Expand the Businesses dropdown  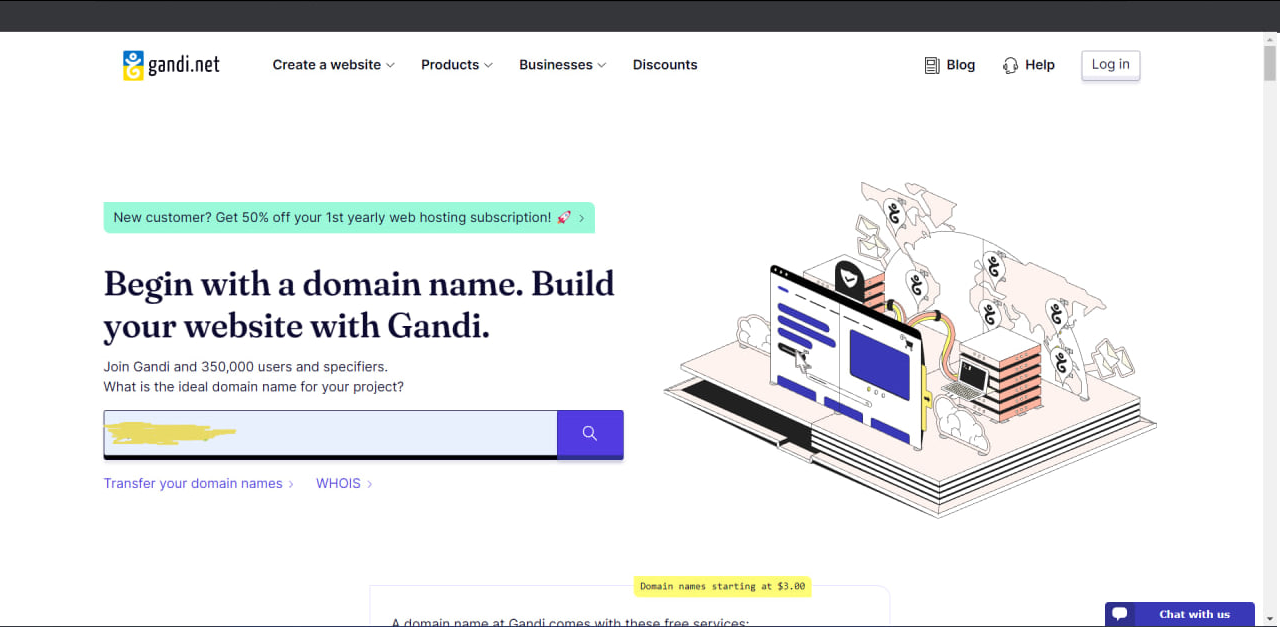563,65
